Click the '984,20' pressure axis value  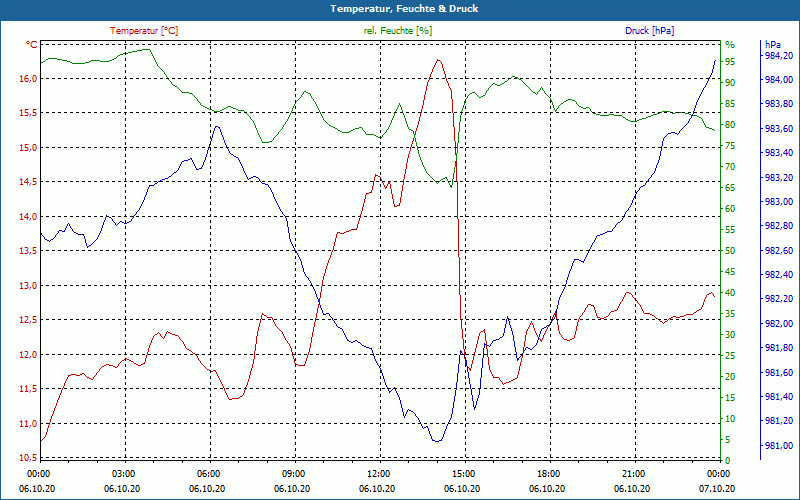[779, 56]
